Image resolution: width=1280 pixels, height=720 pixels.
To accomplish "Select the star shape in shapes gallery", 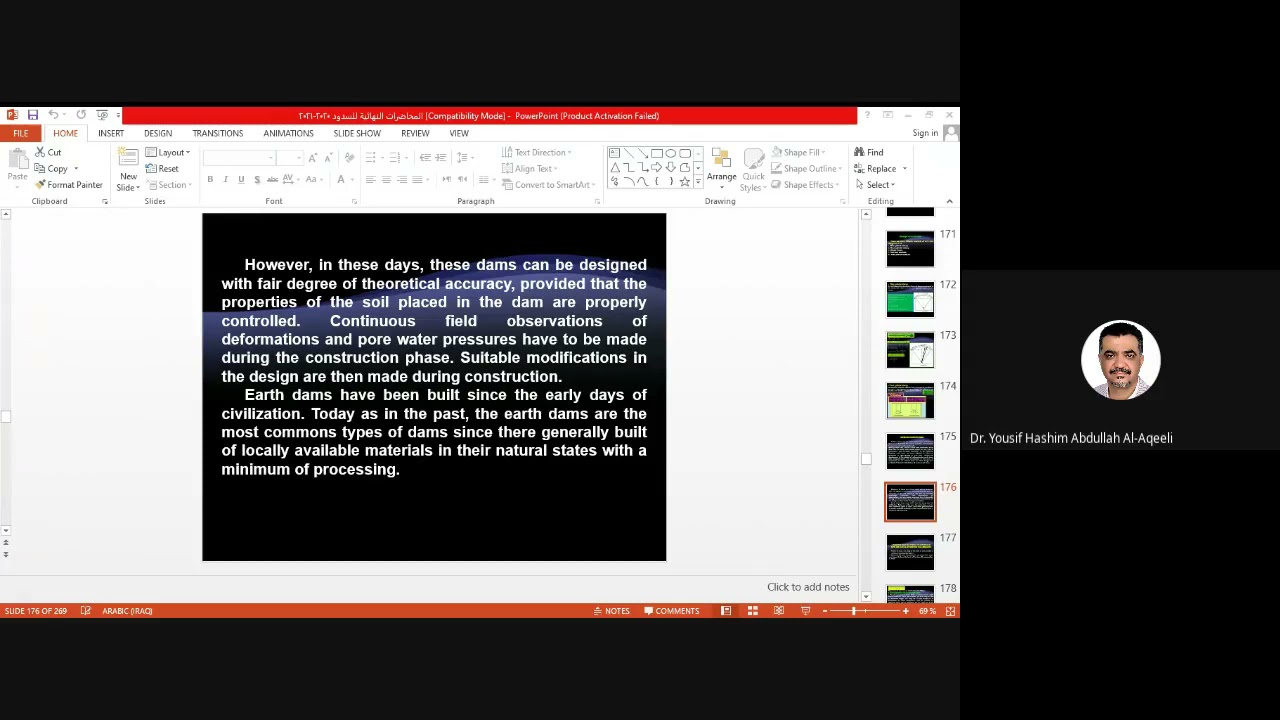I will tap(685, 181).
